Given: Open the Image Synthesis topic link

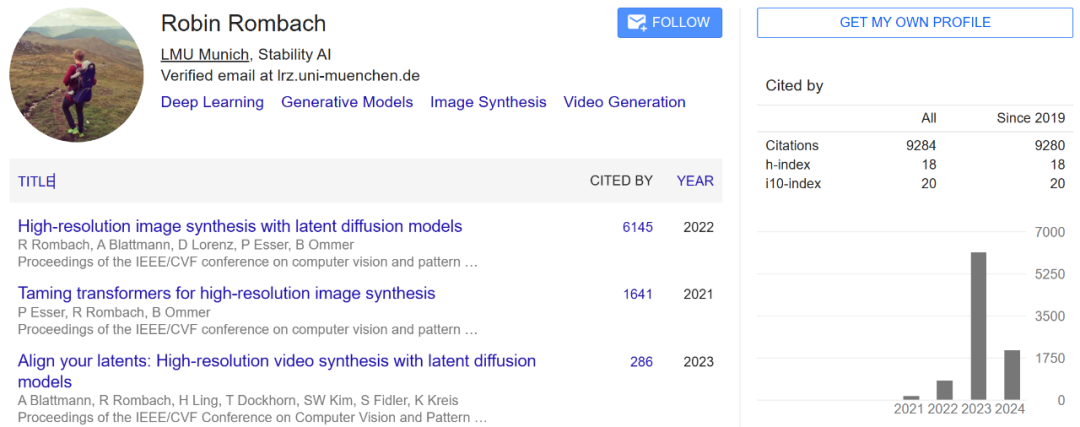Looking at the screenshot, I should click(488, 102).
